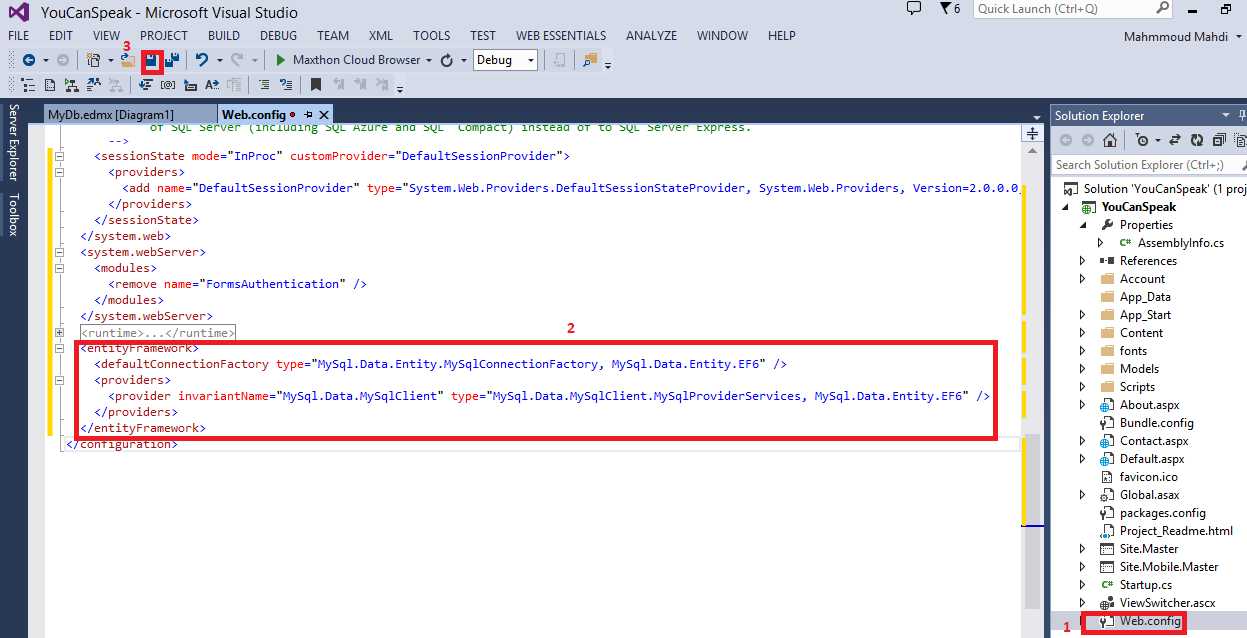Collapse the entityFramework XML section

60,348
